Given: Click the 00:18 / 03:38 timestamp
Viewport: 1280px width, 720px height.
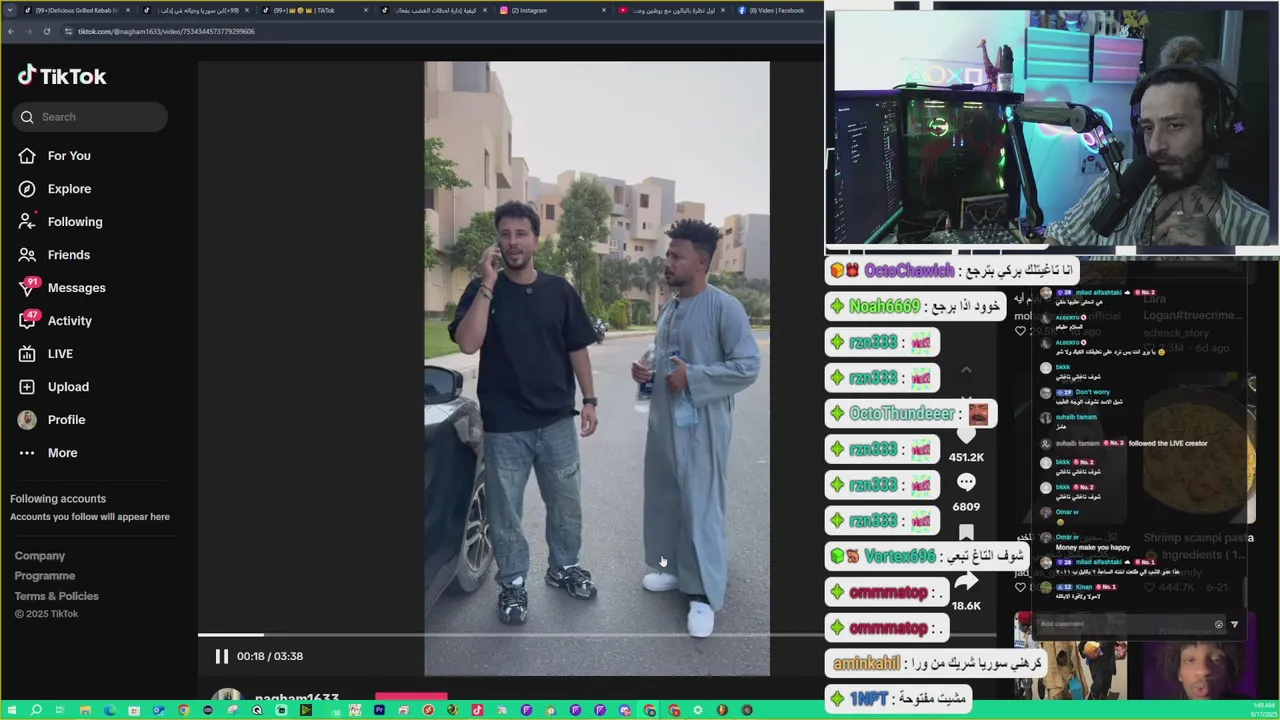Looking at the screenshot, I should tap(270, 656).
